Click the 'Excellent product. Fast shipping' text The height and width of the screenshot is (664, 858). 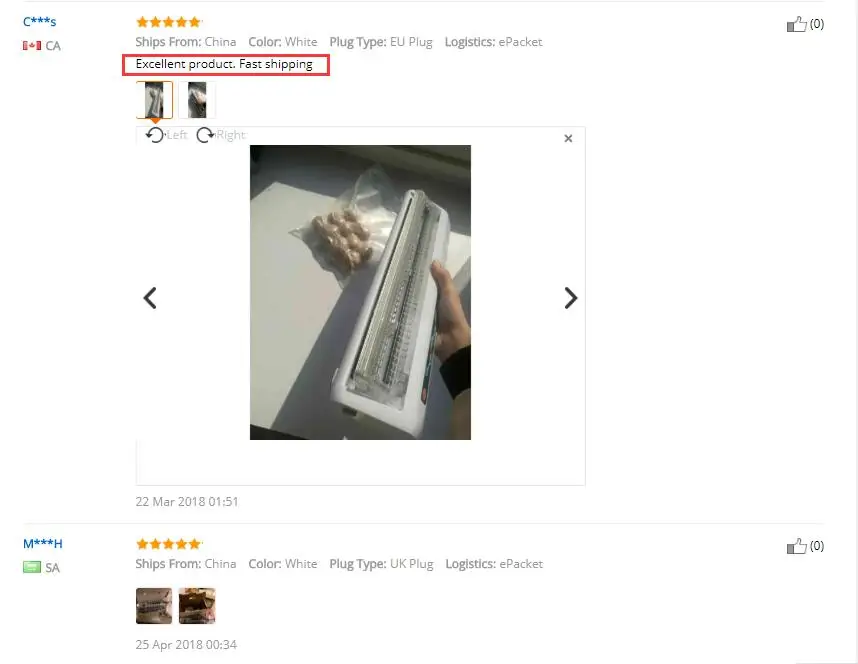pos(224,64)
